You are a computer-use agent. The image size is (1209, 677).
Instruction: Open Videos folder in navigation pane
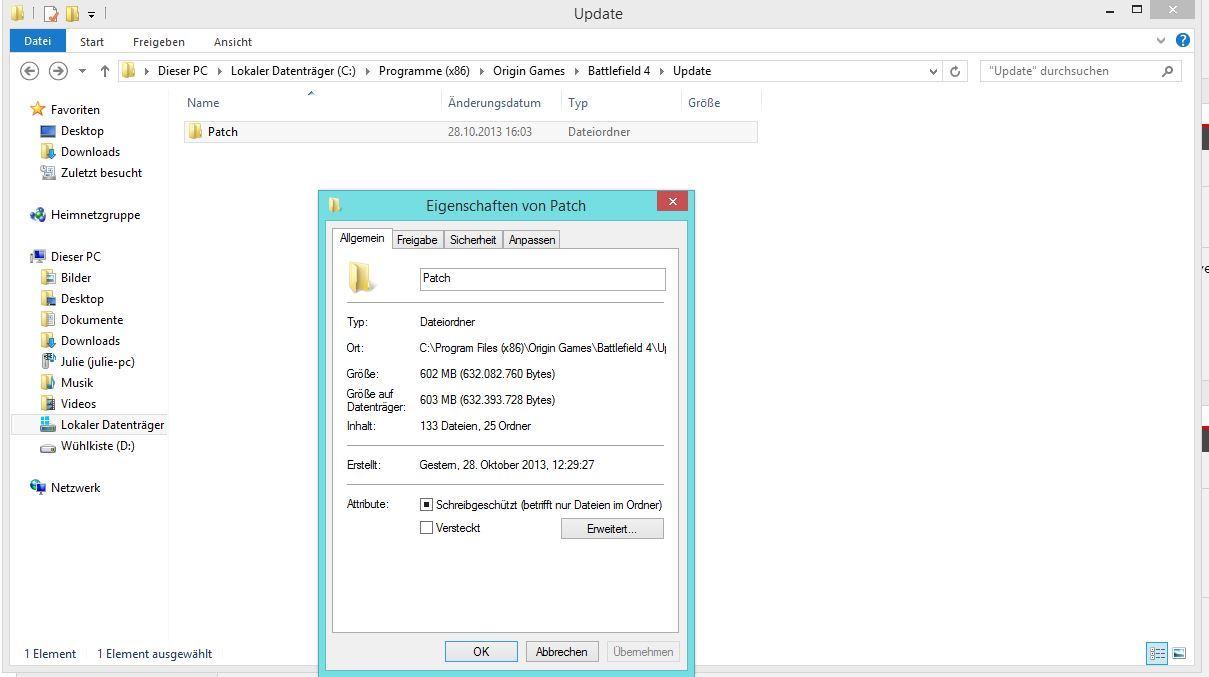(78, 404)
